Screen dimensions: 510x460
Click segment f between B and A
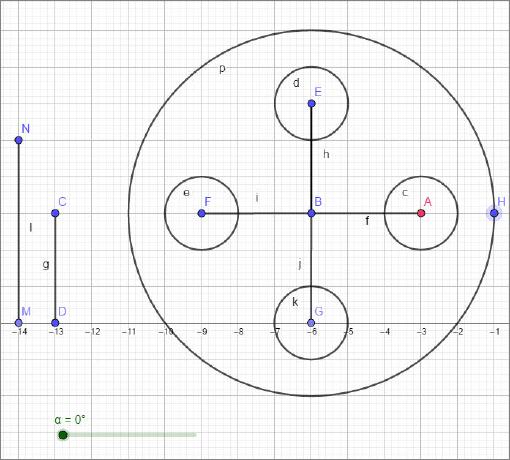[366, 213]
